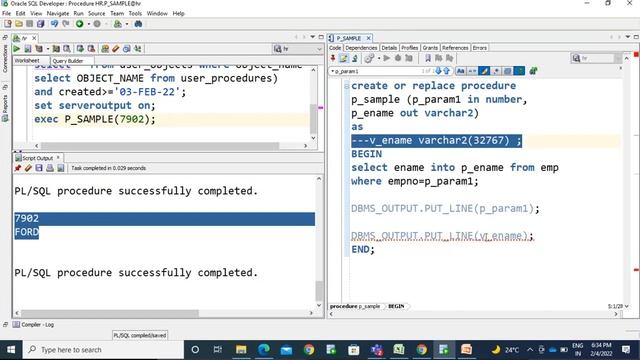The image size is (640, 360).
Task: Click the Compile gears icon in P_SAMPLE editor
Action: 369,58
